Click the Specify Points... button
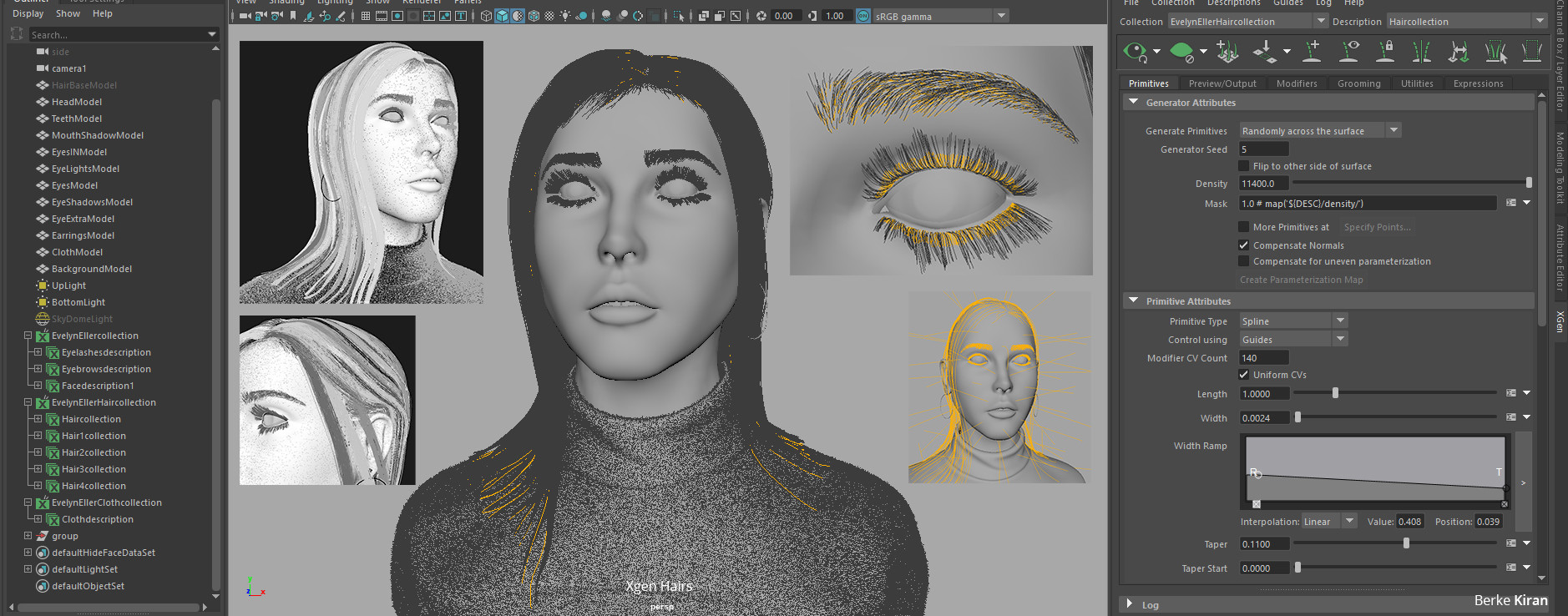This screenshot has width=1568, height=616. [1377, 227]
